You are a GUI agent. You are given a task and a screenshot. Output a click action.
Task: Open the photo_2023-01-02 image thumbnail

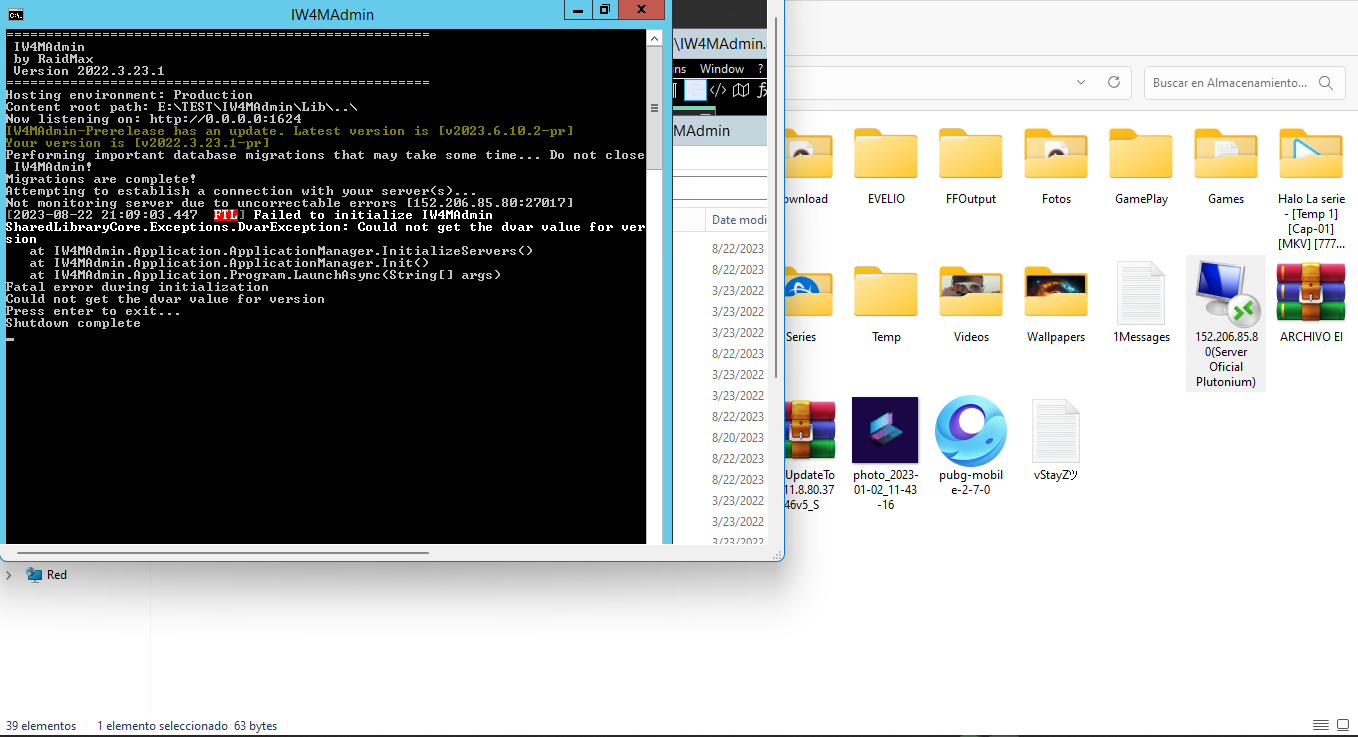pyautogui.click(x=885, y=431)
